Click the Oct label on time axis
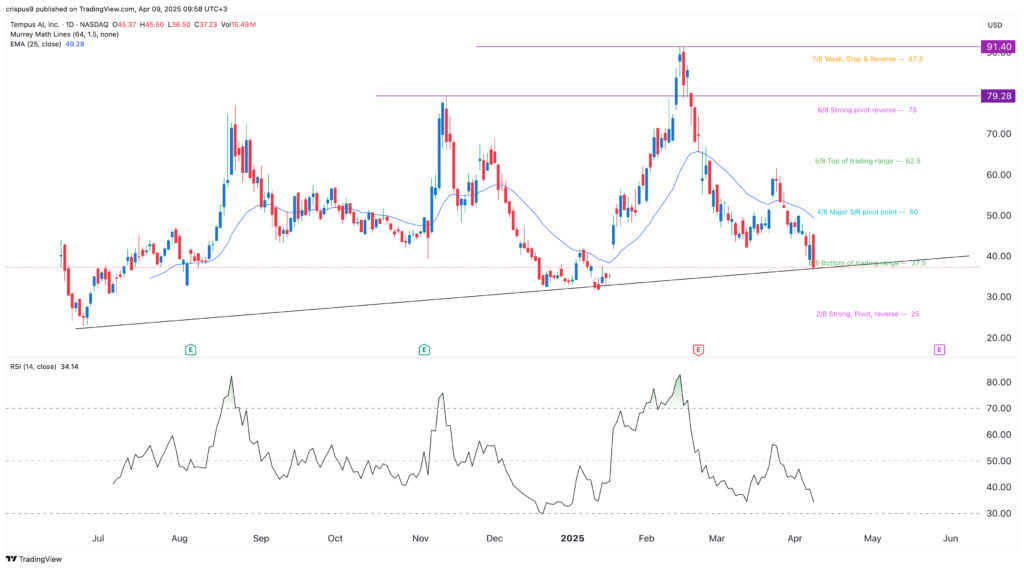Viewport: 1024px width, 569px height. [x=335, y=538]
